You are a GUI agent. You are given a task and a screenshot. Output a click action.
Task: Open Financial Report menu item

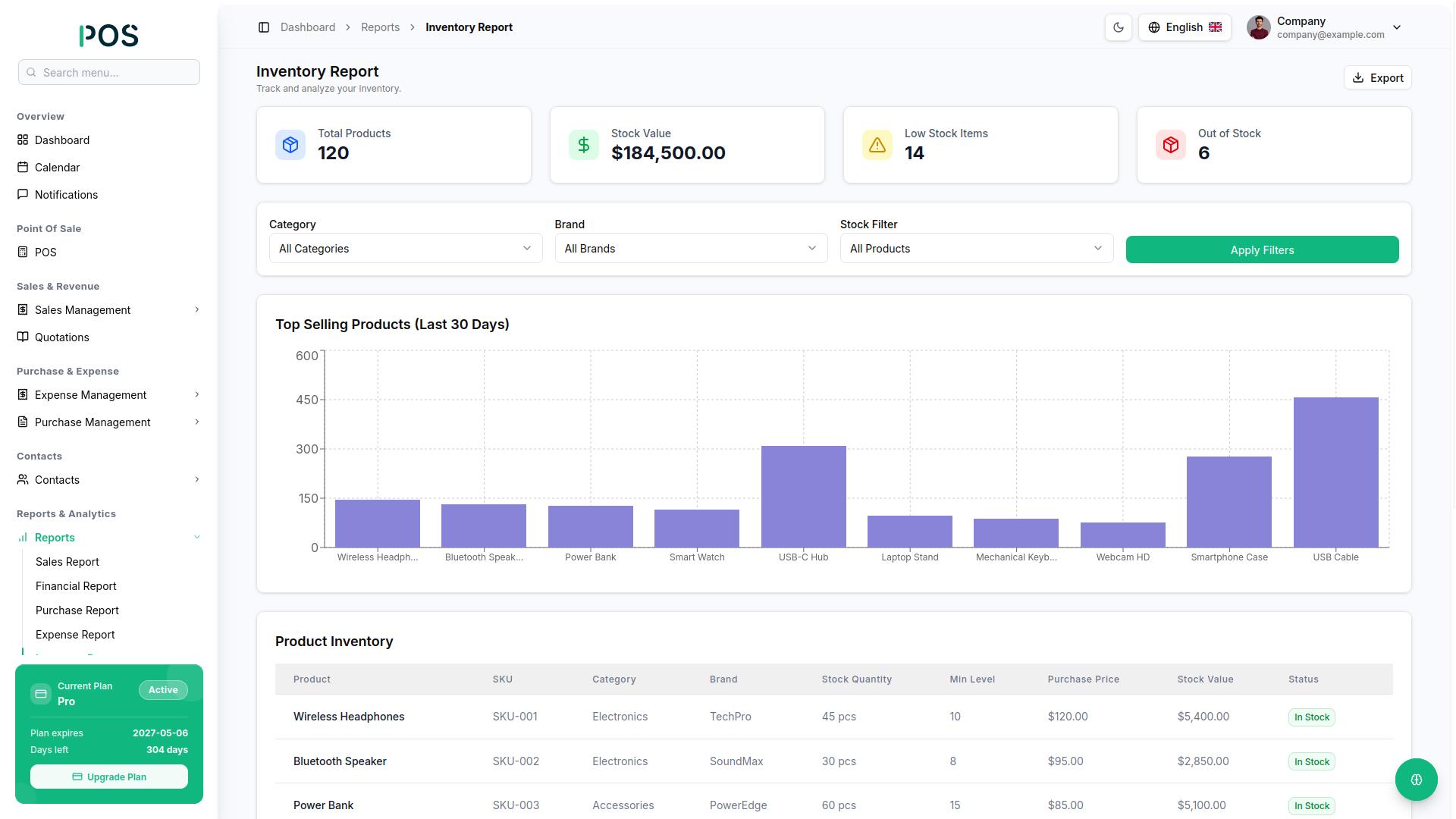(76, 586)
